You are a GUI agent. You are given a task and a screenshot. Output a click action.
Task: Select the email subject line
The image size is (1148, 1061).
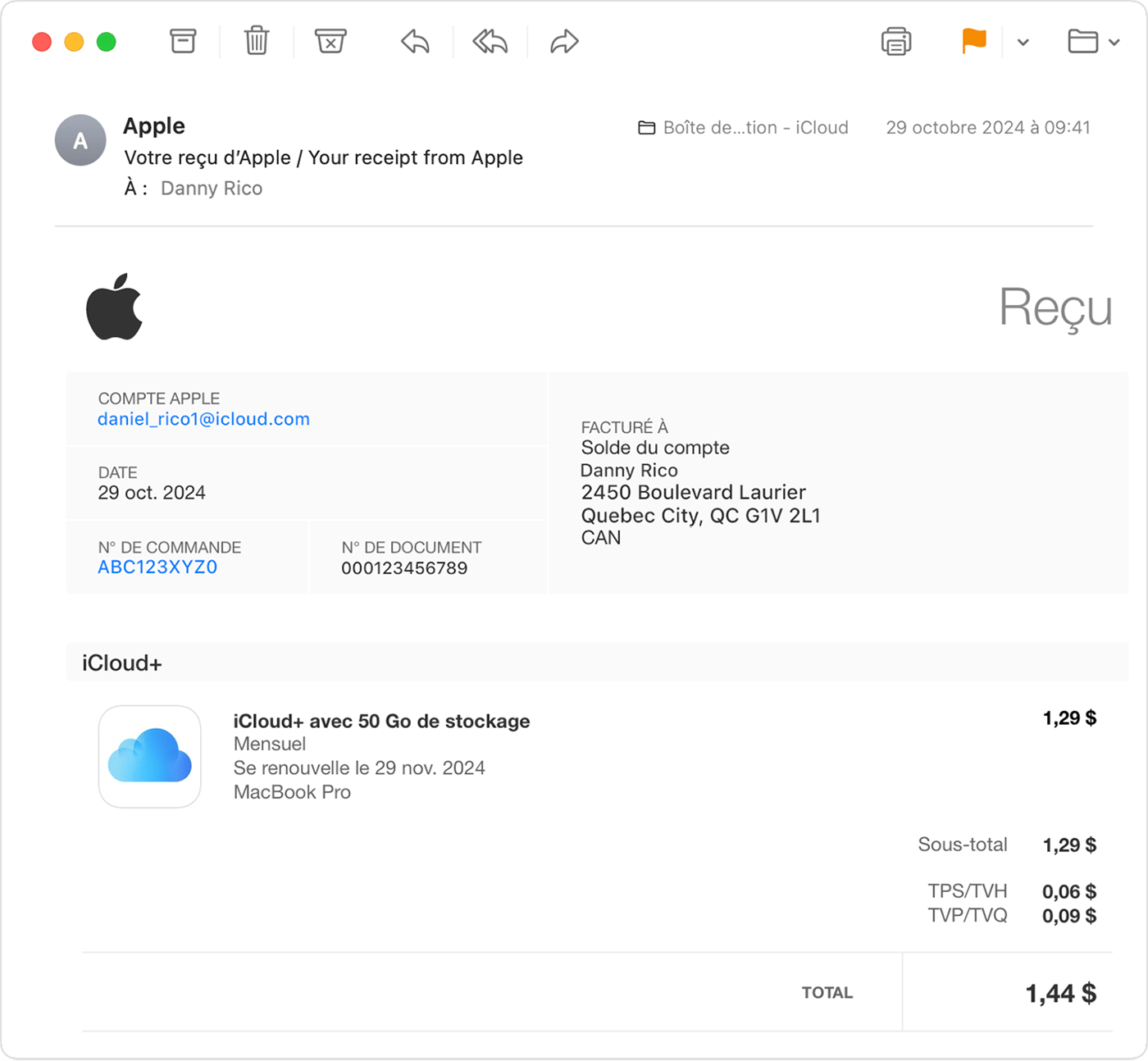[x=323, y=157]
